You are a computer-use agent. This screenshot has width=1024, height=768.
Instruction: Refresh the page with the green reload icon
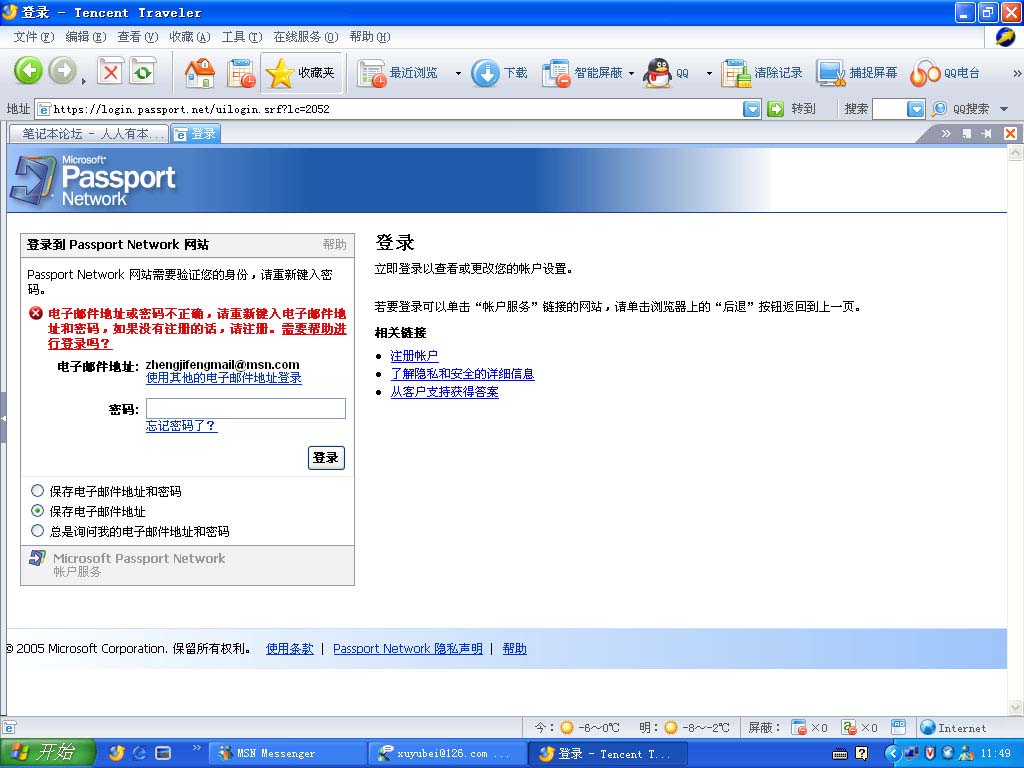coord(143,72)
